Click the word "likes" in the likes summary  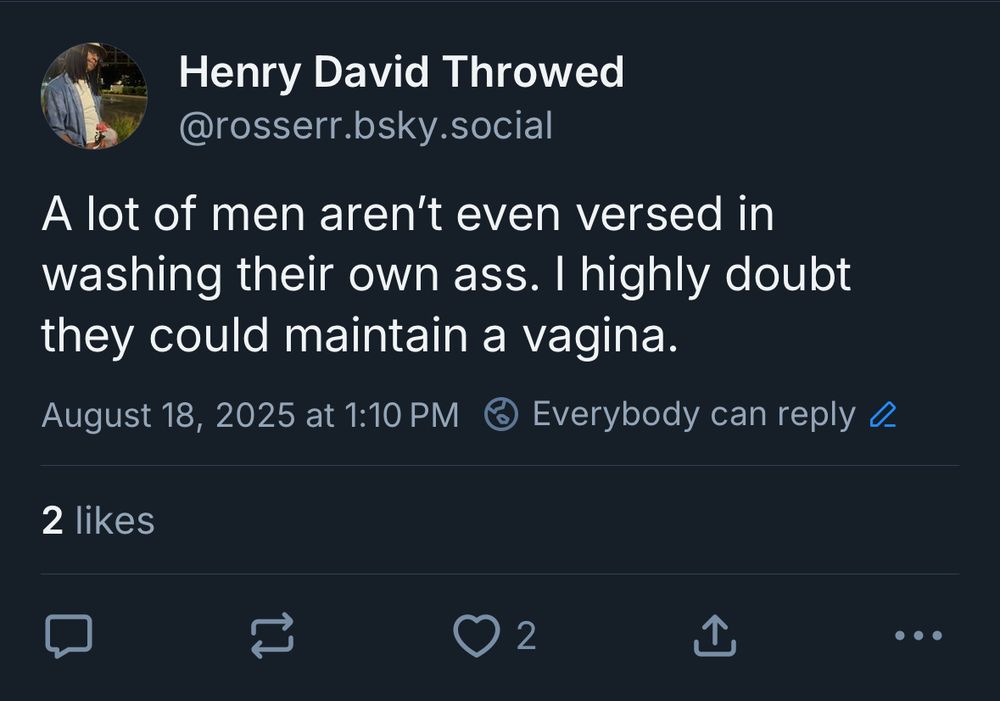click(115, 520)
